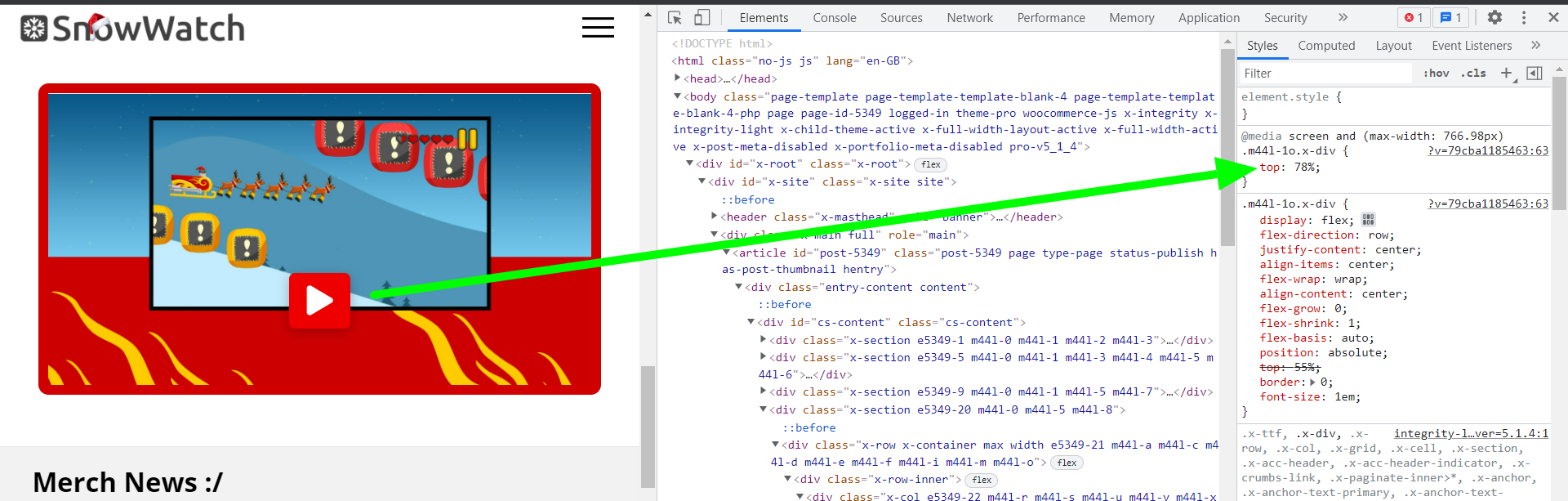Activate the element inspector picker tool
Screen dimensions: 1568x501
[x=675, y=18]
